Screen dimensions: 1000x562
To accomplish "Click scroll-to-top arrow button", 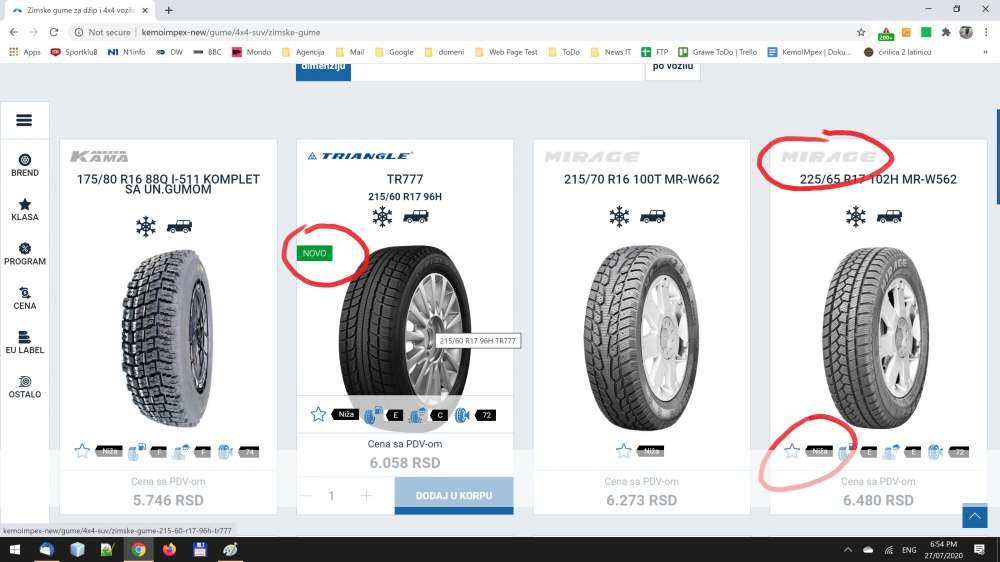I will (x=974, y=516).
